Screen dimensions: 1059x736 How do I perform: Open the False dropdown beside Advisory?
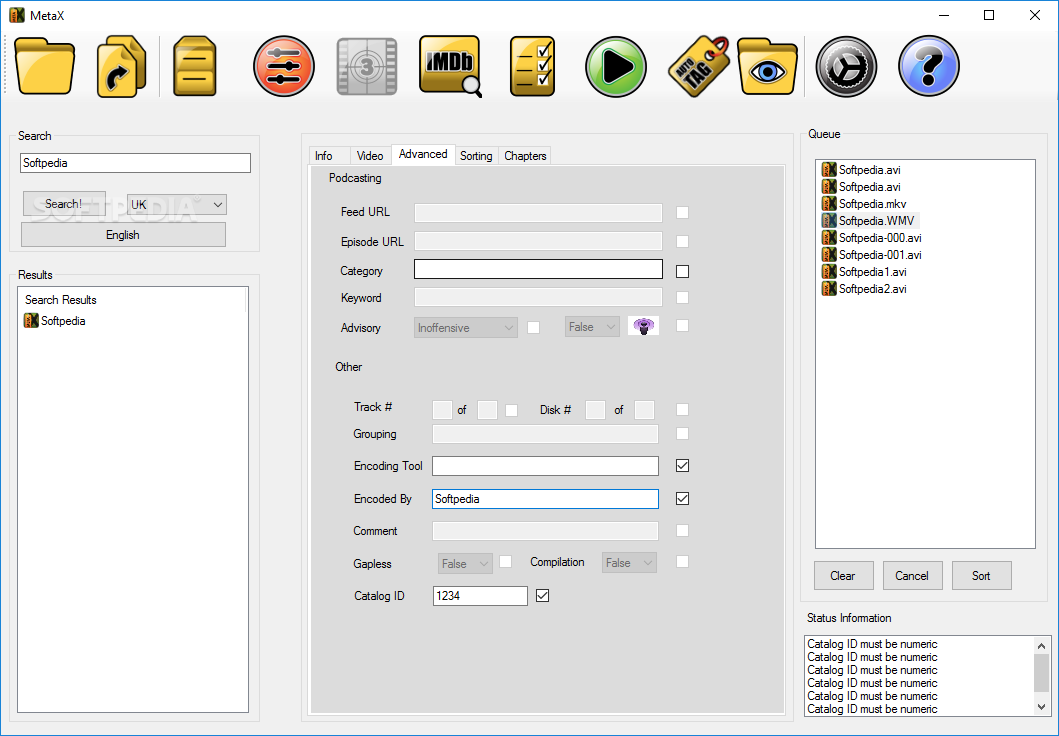592,327
